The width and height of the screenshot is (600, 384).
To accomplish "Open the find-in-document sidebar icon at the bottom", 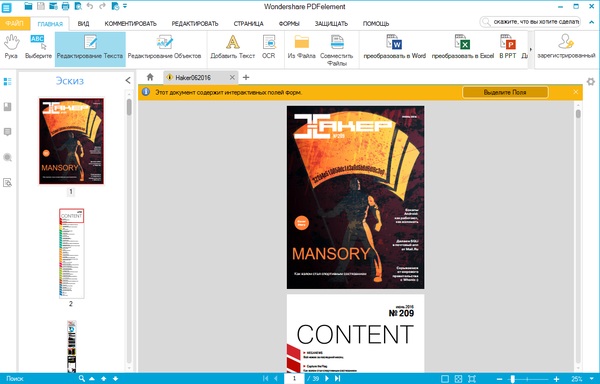I will [7, 182].
